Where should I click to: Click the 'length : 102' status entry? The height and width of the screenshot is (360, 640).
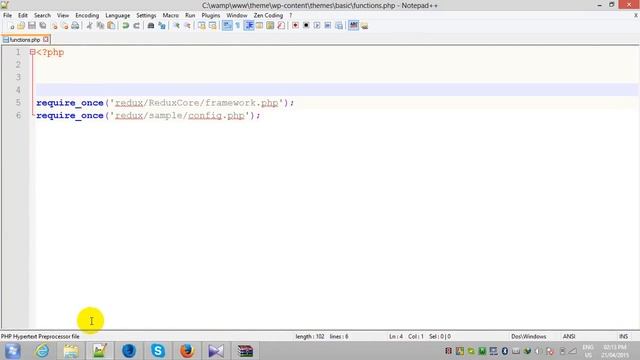(x=309, y=336)
